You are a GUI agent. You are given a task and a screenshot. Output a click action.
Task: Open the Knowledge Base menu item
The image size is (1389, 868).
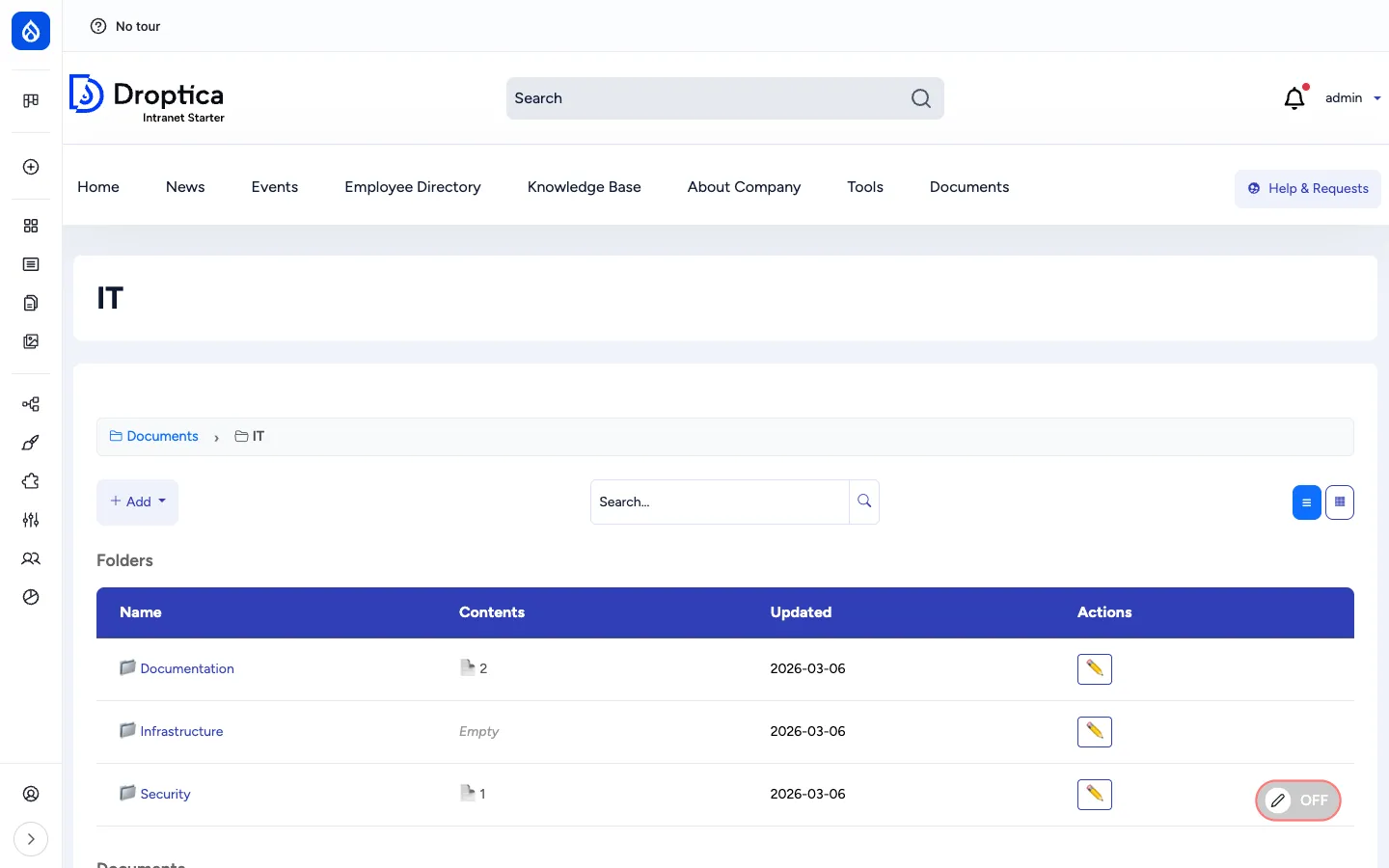click(x=585, y=187)
